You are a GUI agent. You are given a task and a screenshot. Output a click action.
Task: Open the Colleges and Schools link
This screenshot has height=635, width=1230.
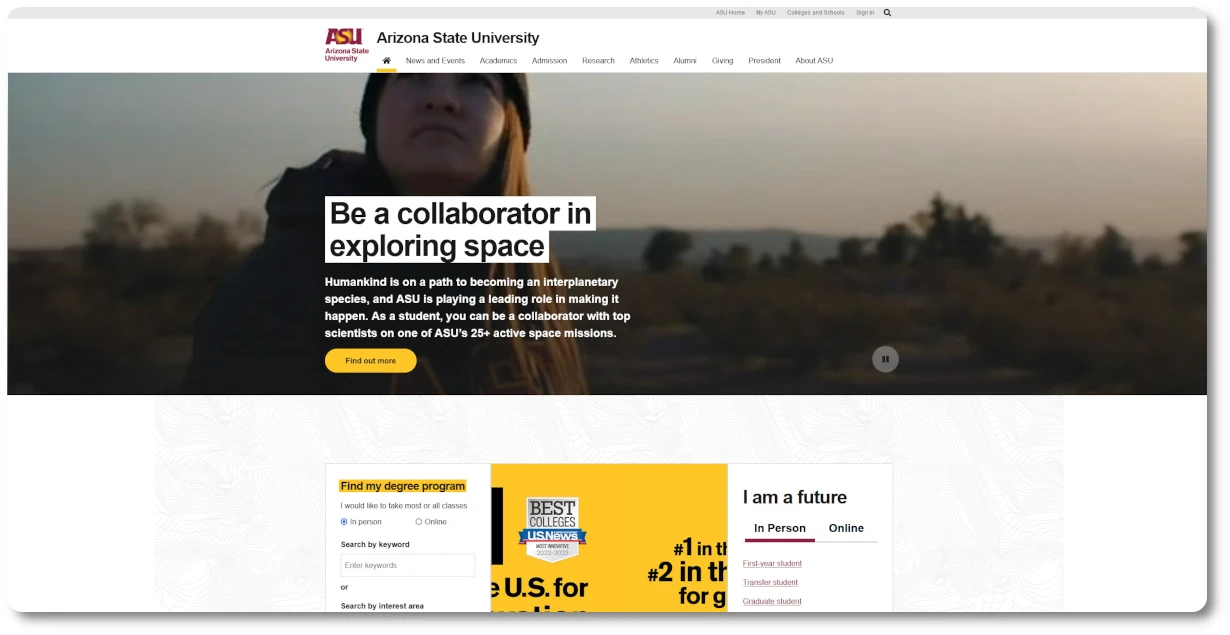815,13
